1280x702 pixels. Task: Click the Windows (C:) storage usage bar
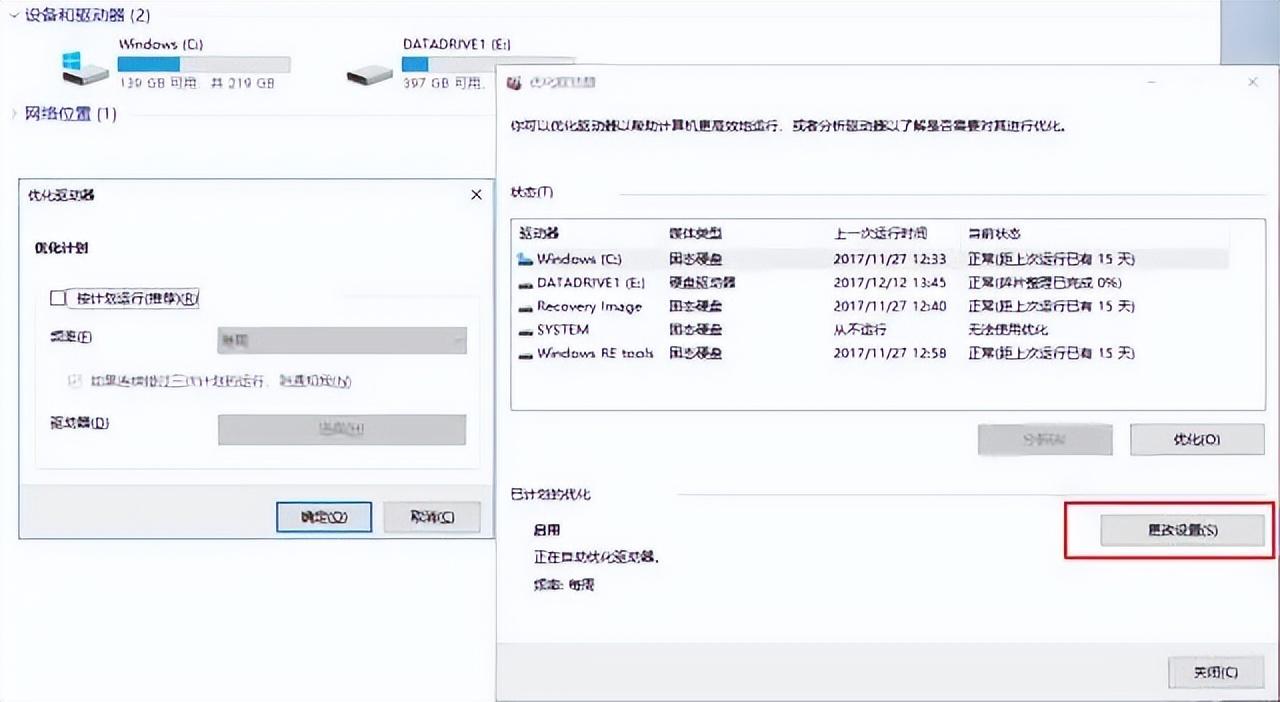[x=204, y=65]
